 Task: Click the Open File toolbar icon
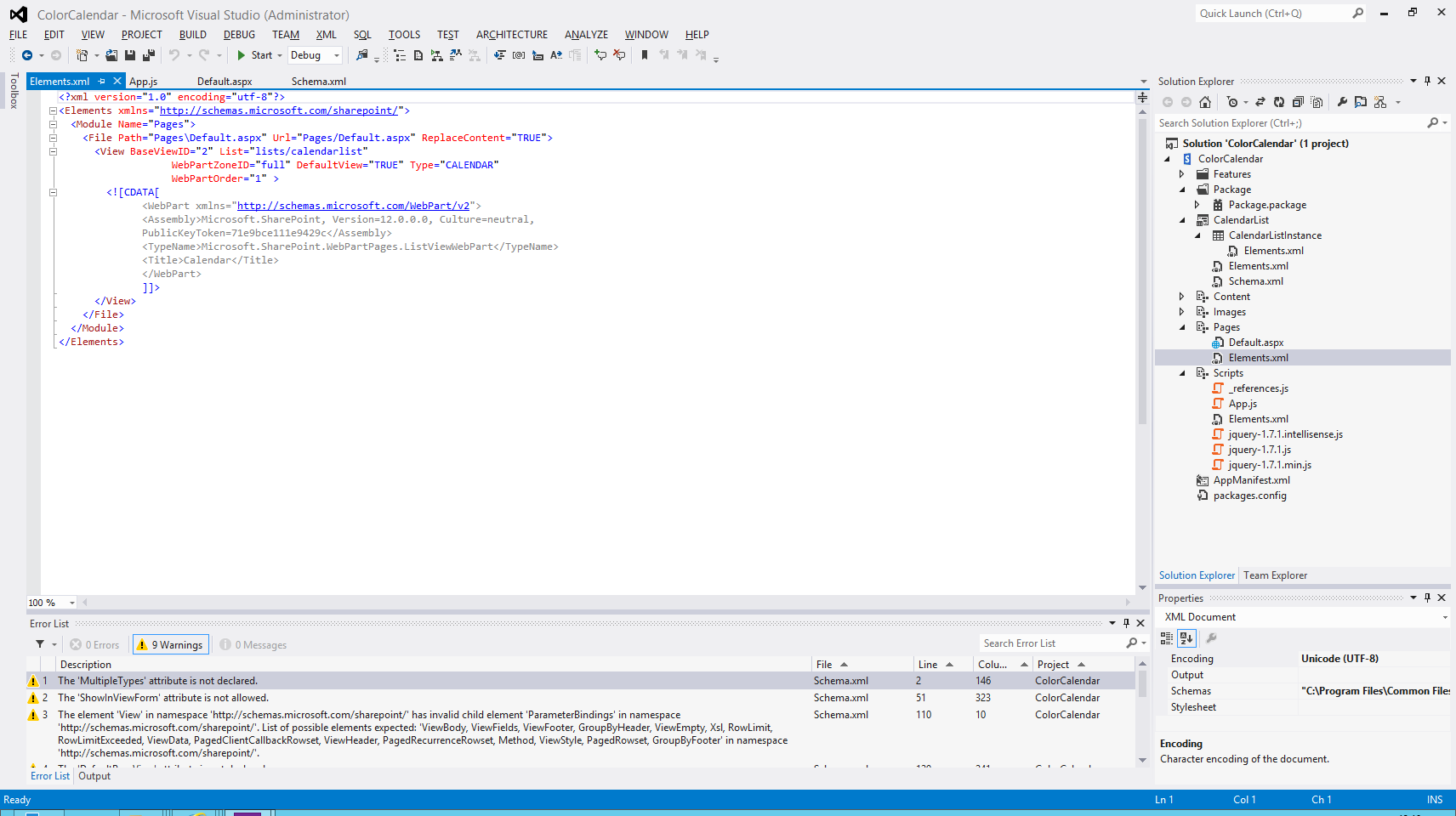point(111,55)
